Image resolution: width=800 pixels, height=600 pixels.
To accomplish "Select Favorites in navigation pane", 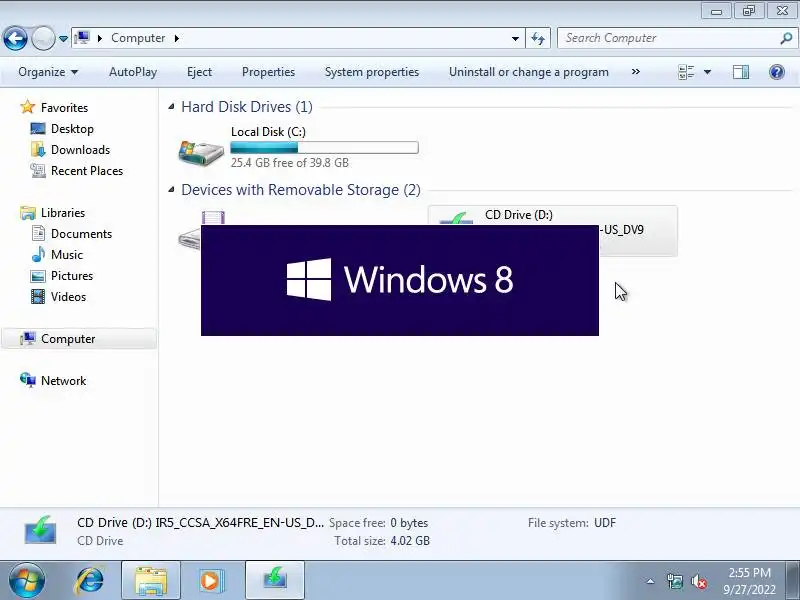I will [64, 108].
